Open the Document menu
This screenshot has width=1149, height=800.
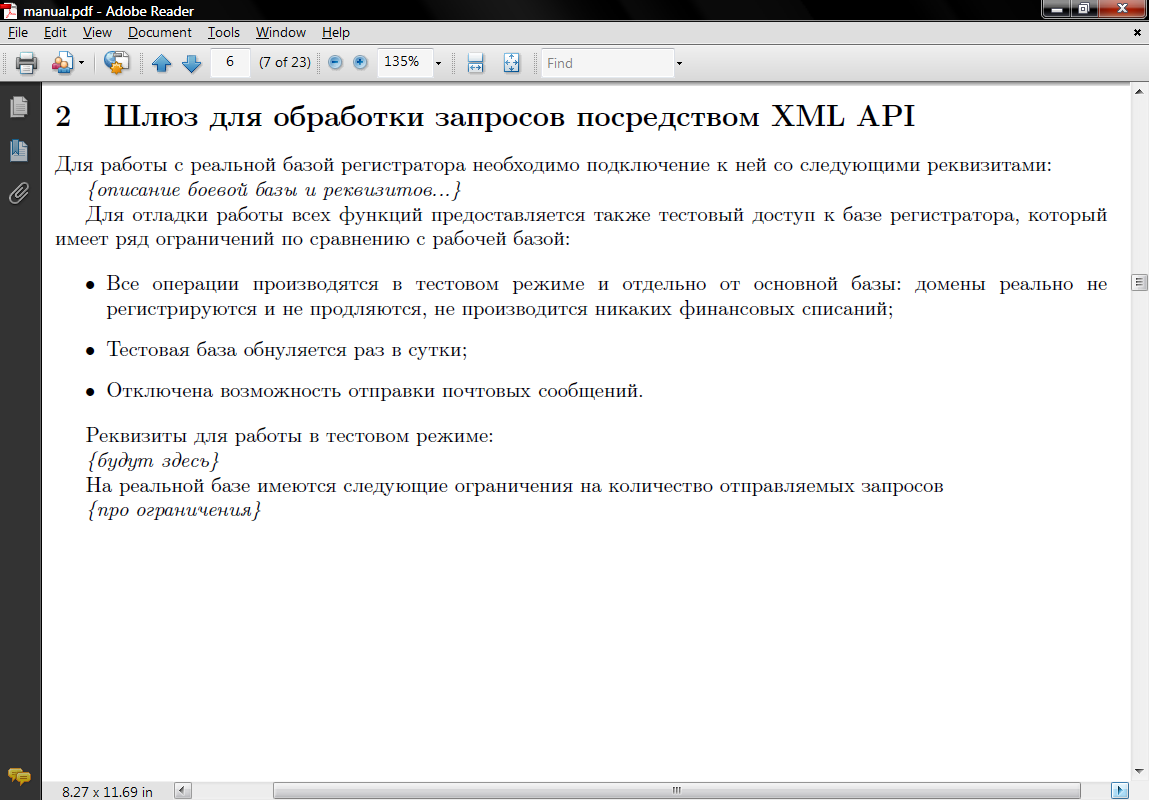point(160,33)
